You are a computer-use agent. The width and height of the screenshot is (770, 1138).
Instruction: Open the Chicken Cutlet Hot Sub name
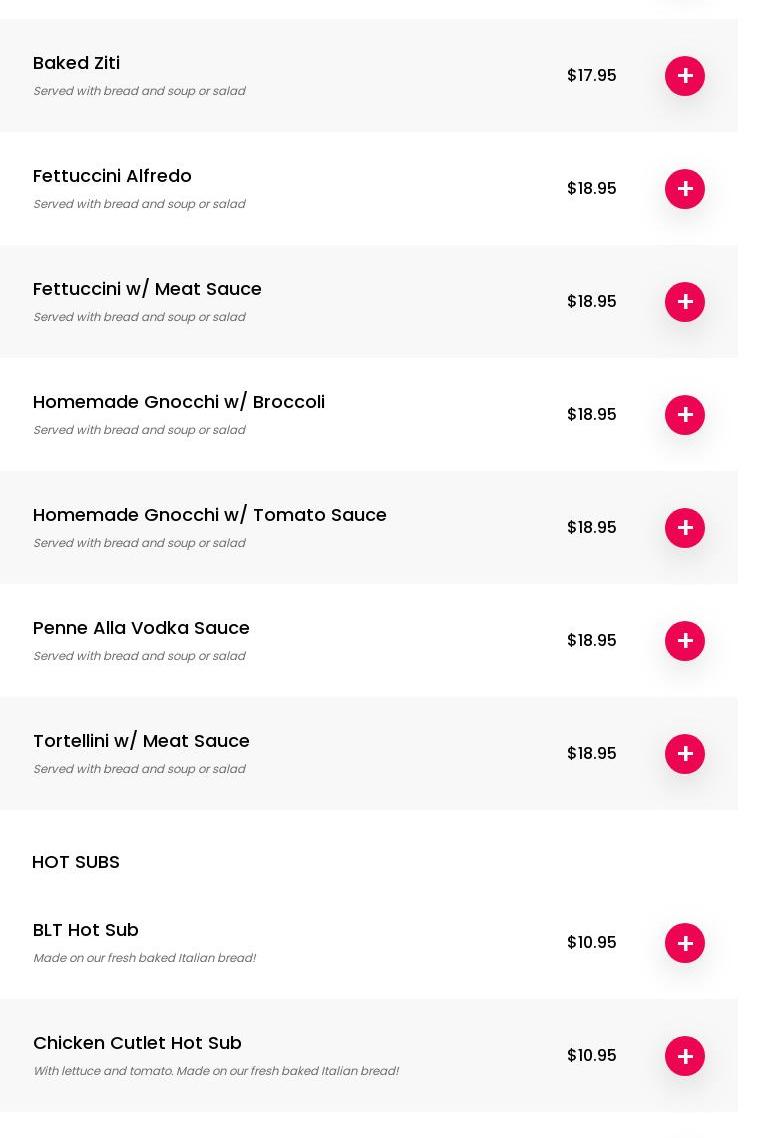tap(137, 1043)
